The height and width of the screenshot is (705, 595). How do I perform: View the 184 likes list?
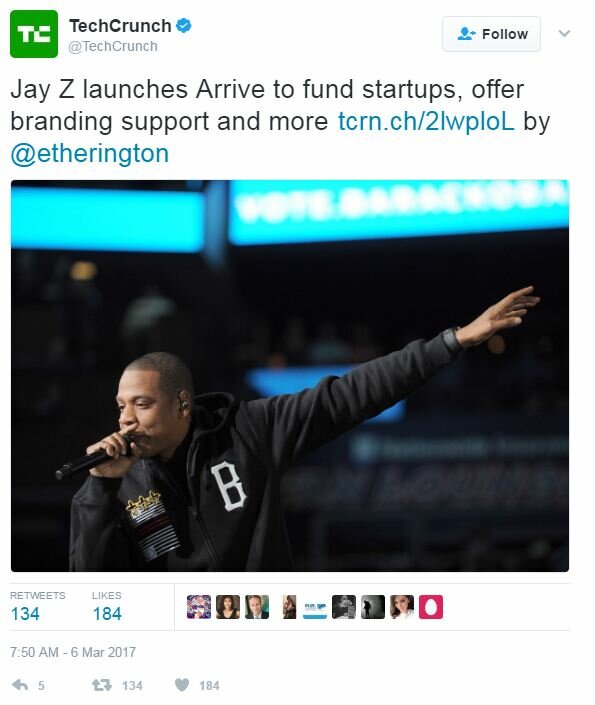[107, 607]
